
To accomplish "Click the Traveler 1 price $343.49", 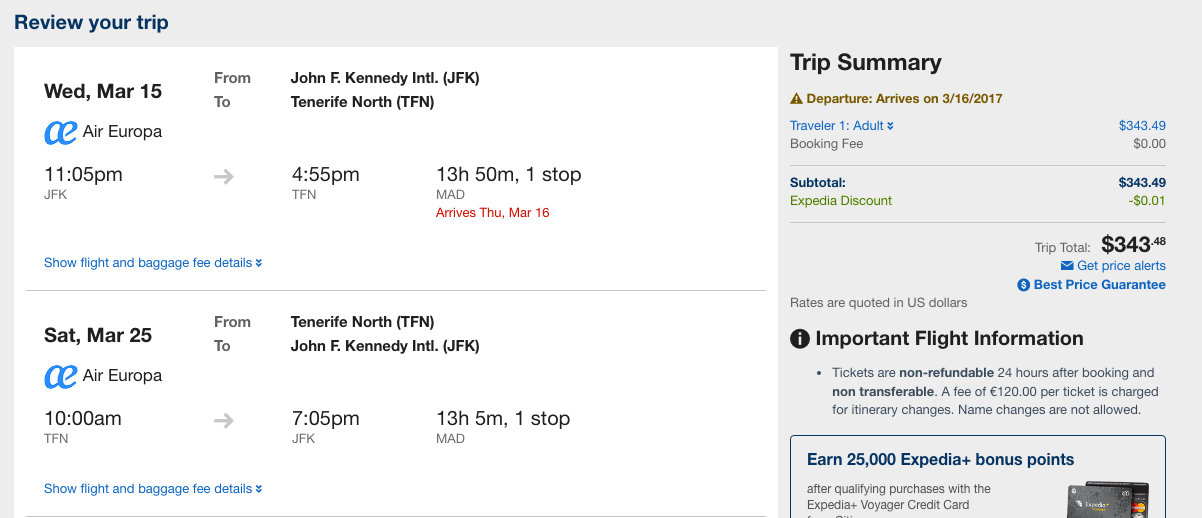I will (1142, 126).
